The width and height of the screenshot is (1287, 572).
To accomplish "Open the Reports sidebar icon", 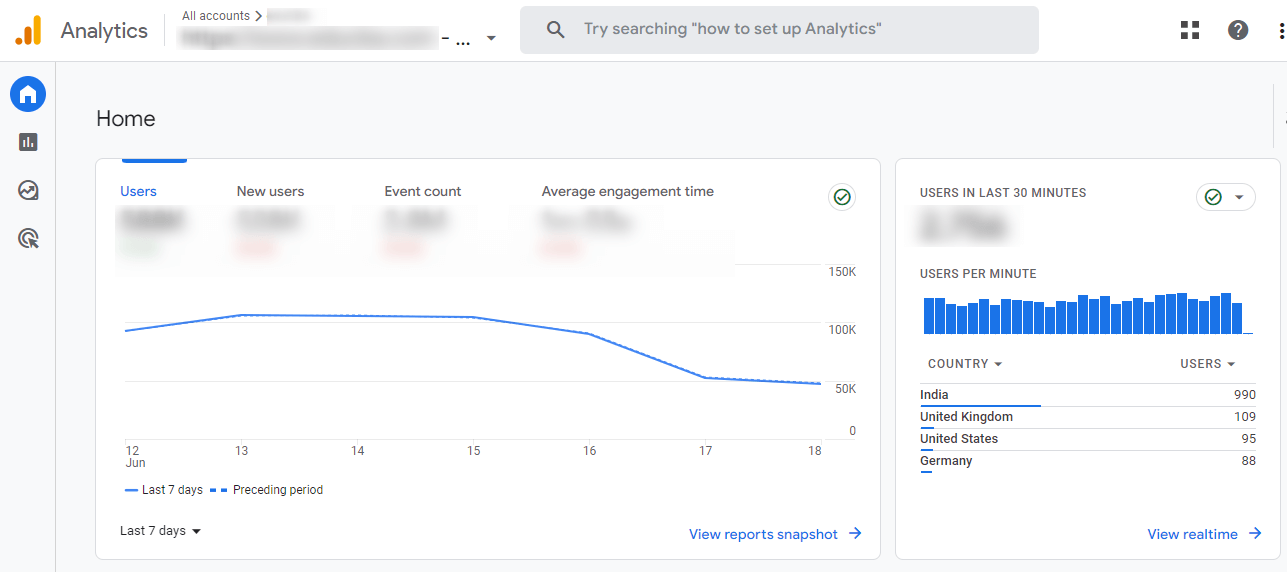I will click(28, 142).
